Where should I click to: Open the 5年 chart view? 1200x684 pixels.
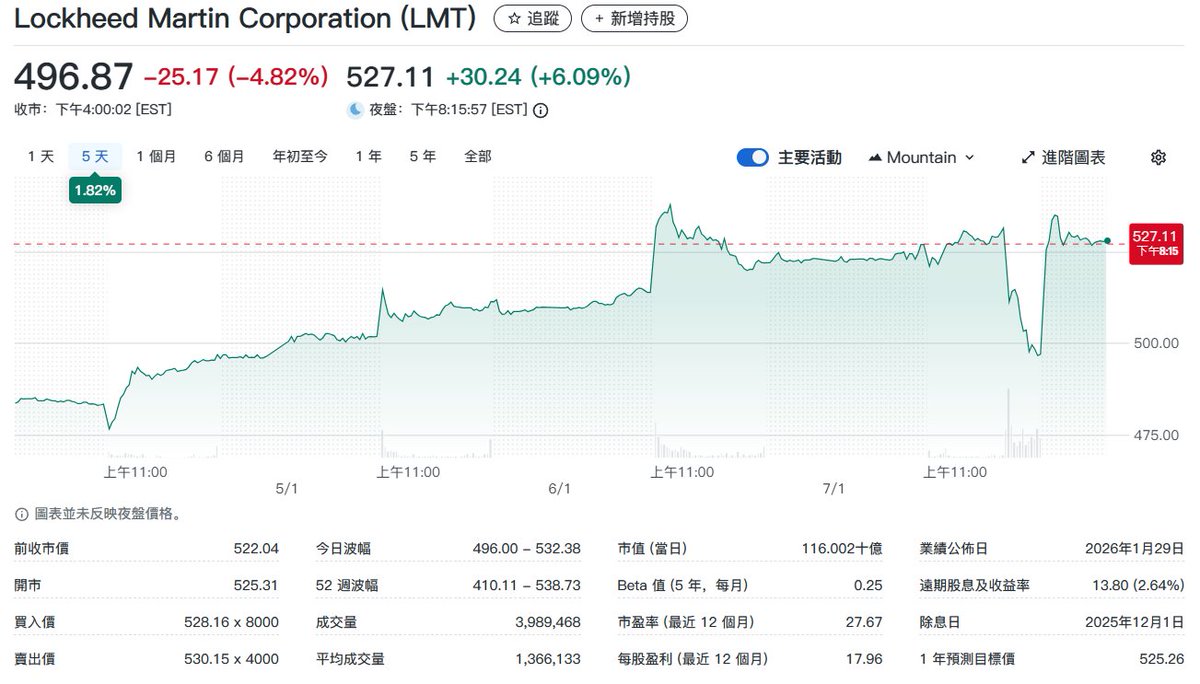(422, 156)
